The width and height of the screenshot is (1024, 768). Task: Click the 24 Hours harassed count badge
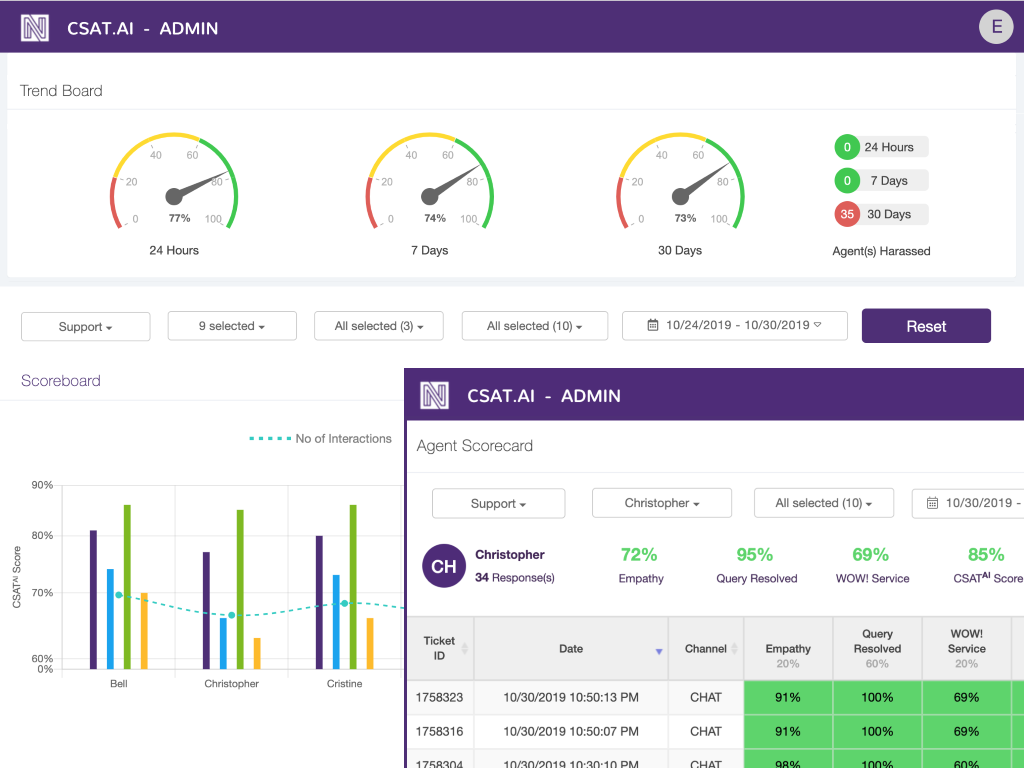coord(847,147)
